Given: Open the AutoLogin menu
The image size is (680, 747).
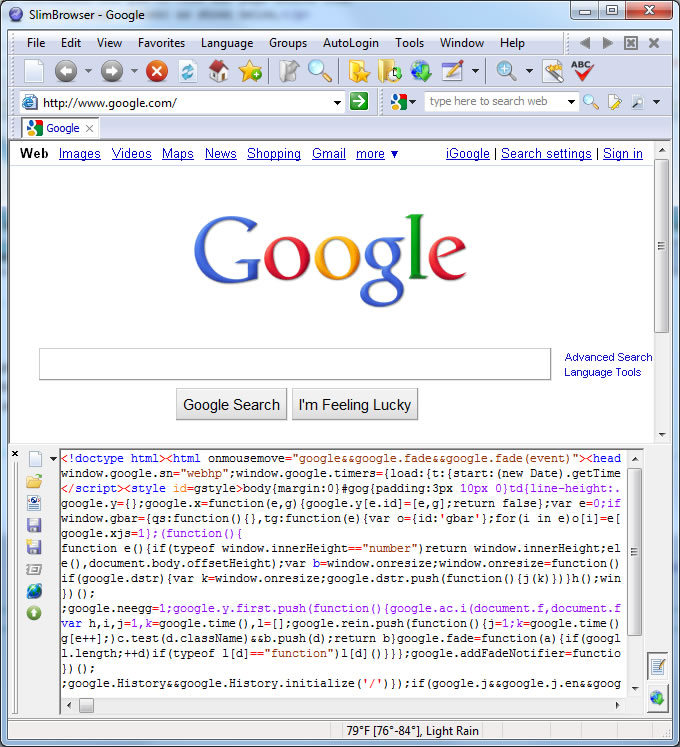Looking at the screenshot, I should [351, 43].
